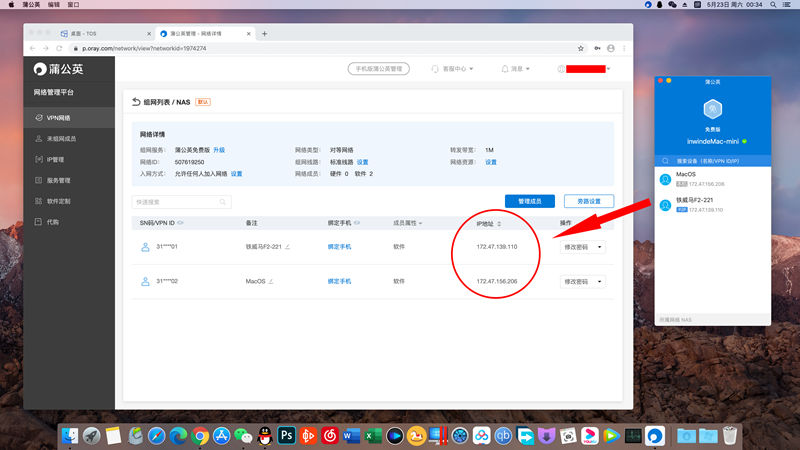Image resolution: width=800 pixels, height=450 pixels.
Task: Click the Chrome back arrow
Action: (33, 48)
